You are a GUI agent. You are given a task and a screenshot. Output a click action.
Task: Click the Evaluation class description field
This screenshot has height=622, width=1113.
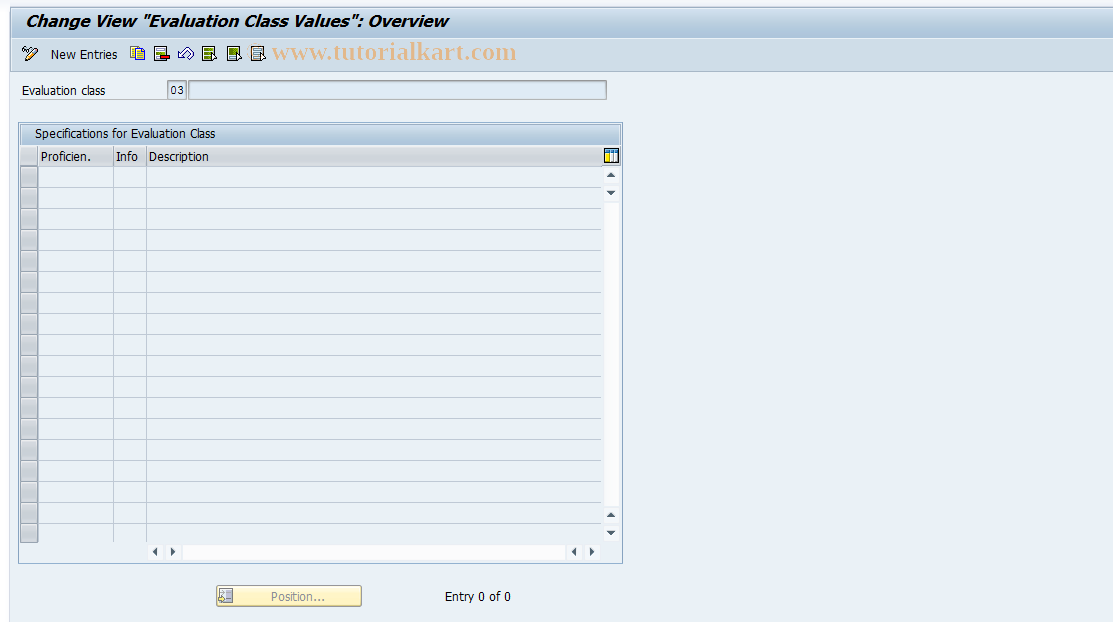pos(398,90)
